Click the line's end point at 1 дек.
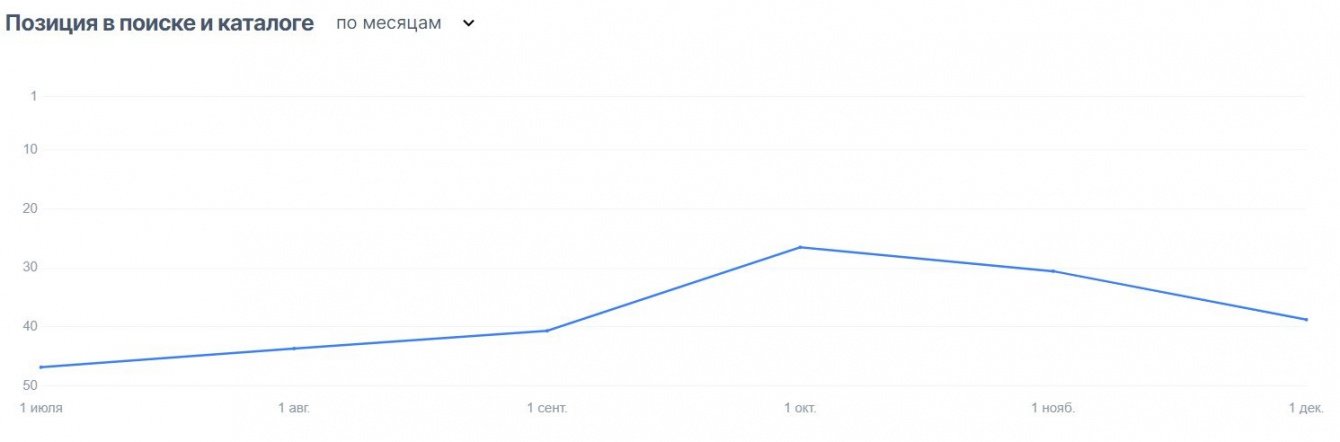Image resolution: width=1340 pixels, height=442 pixels. [1306, 319]
